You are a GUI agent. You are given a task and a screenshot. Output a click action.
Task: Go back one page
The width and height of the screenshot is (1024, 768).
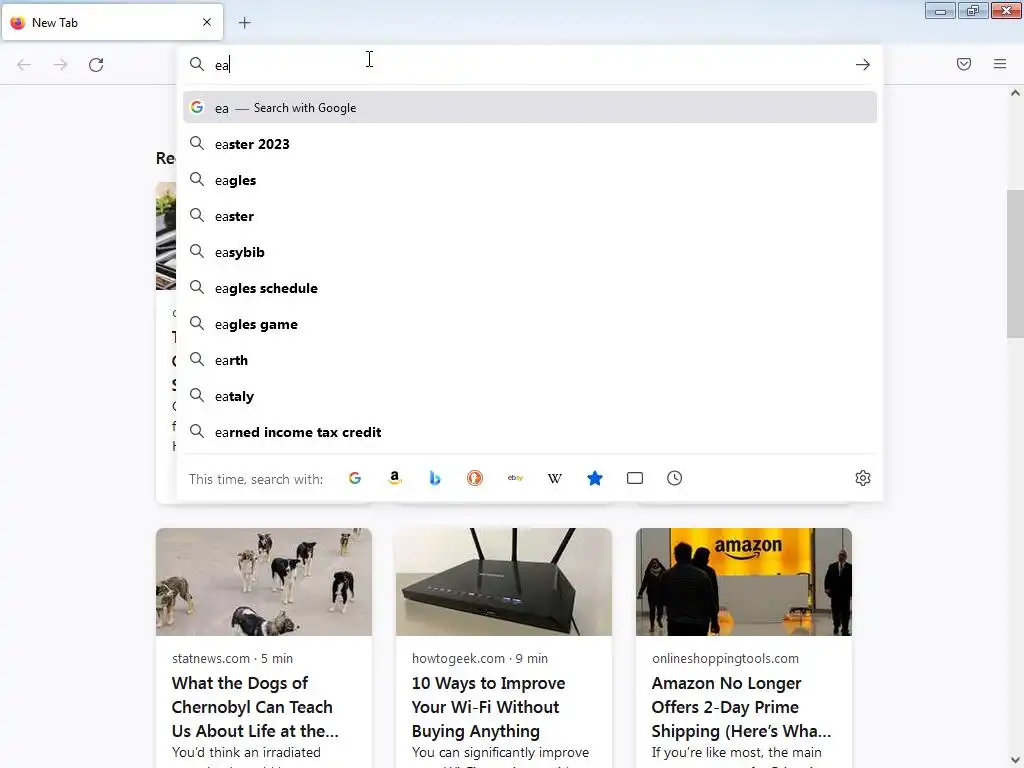tap(24, 65)
